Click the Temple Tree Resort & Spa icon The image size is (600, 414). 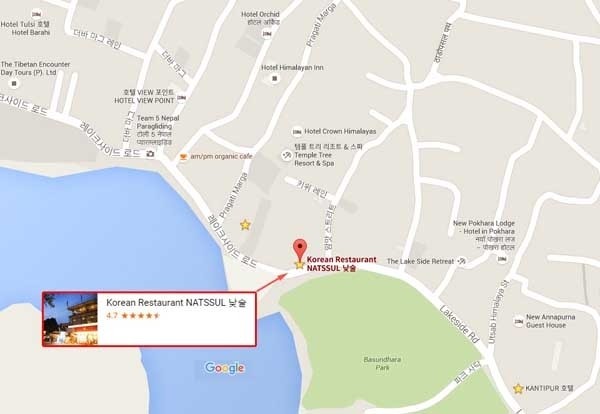click(x=286, y=155)
